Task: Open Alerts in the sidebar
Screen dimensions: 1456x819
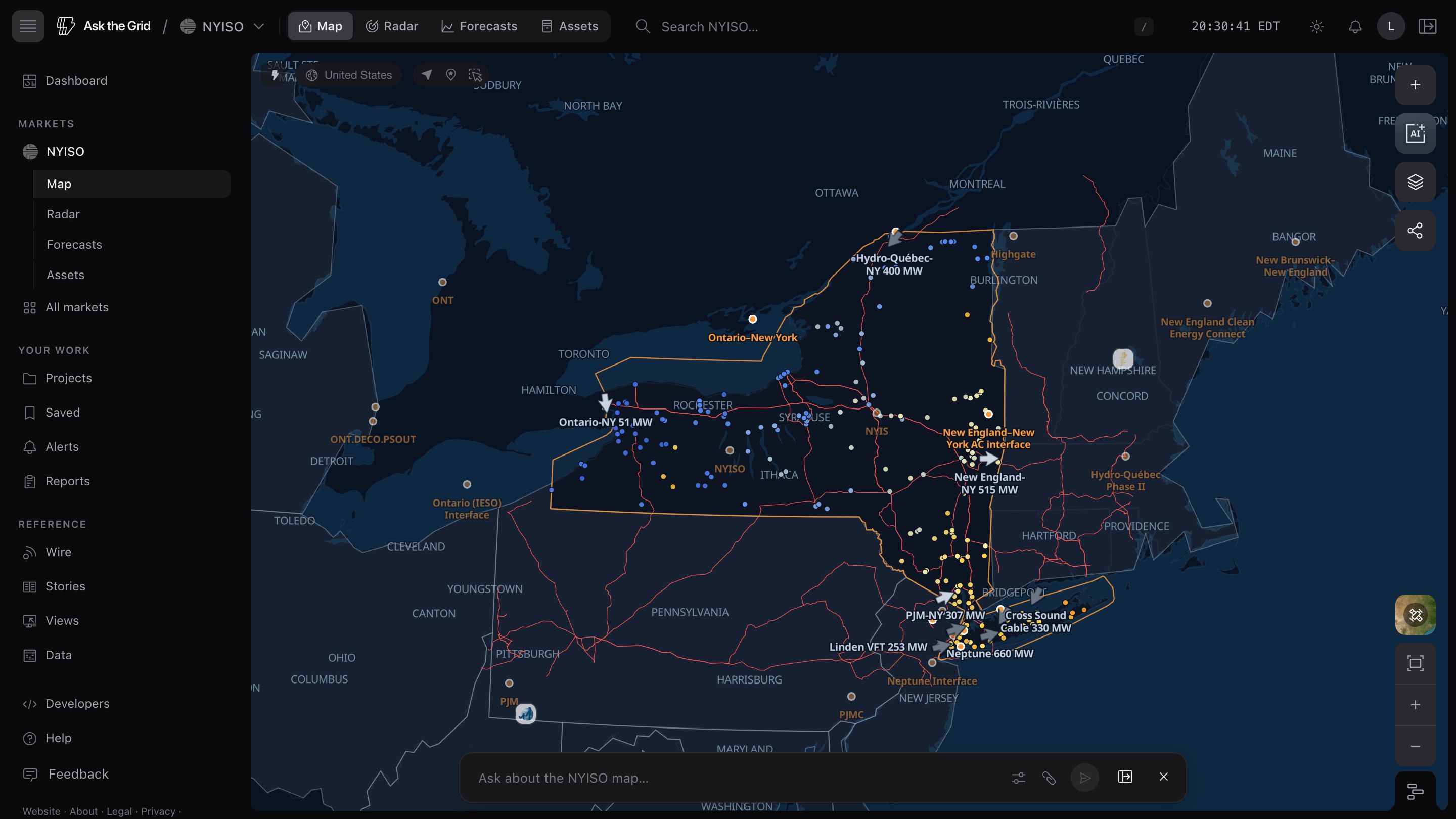Action: [x=124, y=447]
